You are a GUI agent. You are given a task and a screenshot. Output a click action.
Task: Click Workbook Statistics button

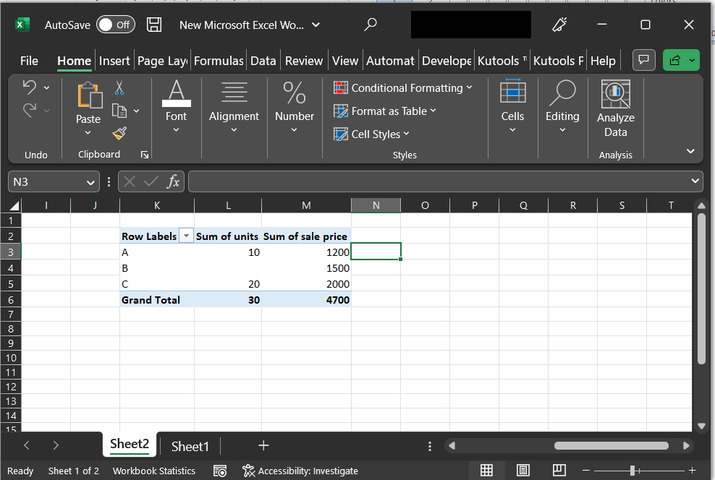pos(154,470)
